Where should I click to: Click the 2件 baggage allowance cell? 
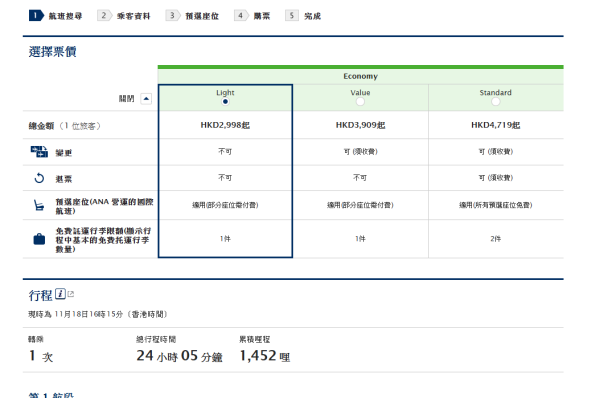pos(496,238)
